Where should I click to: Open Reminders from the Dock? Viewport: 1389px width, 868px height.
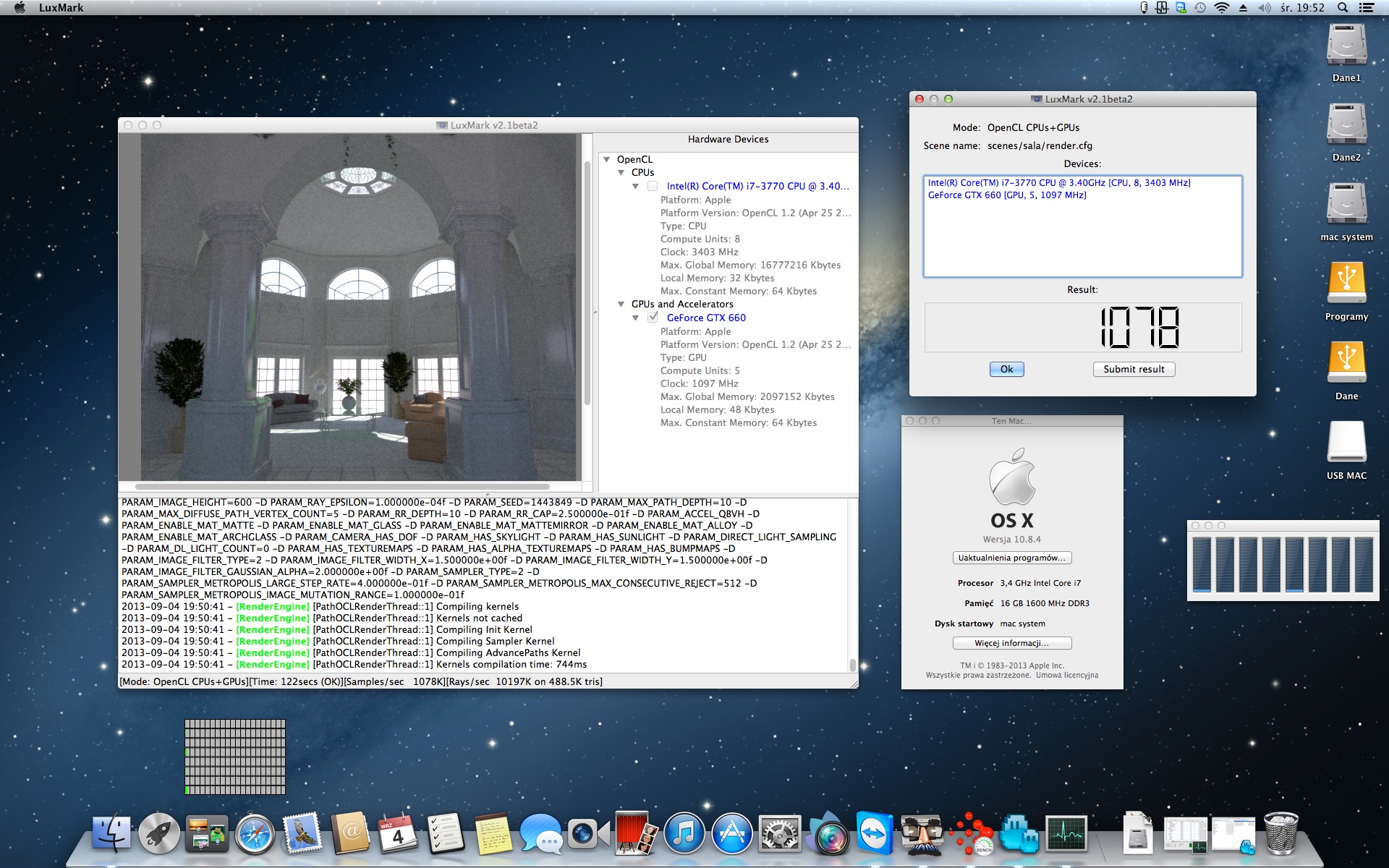click(x=446, y=833)
